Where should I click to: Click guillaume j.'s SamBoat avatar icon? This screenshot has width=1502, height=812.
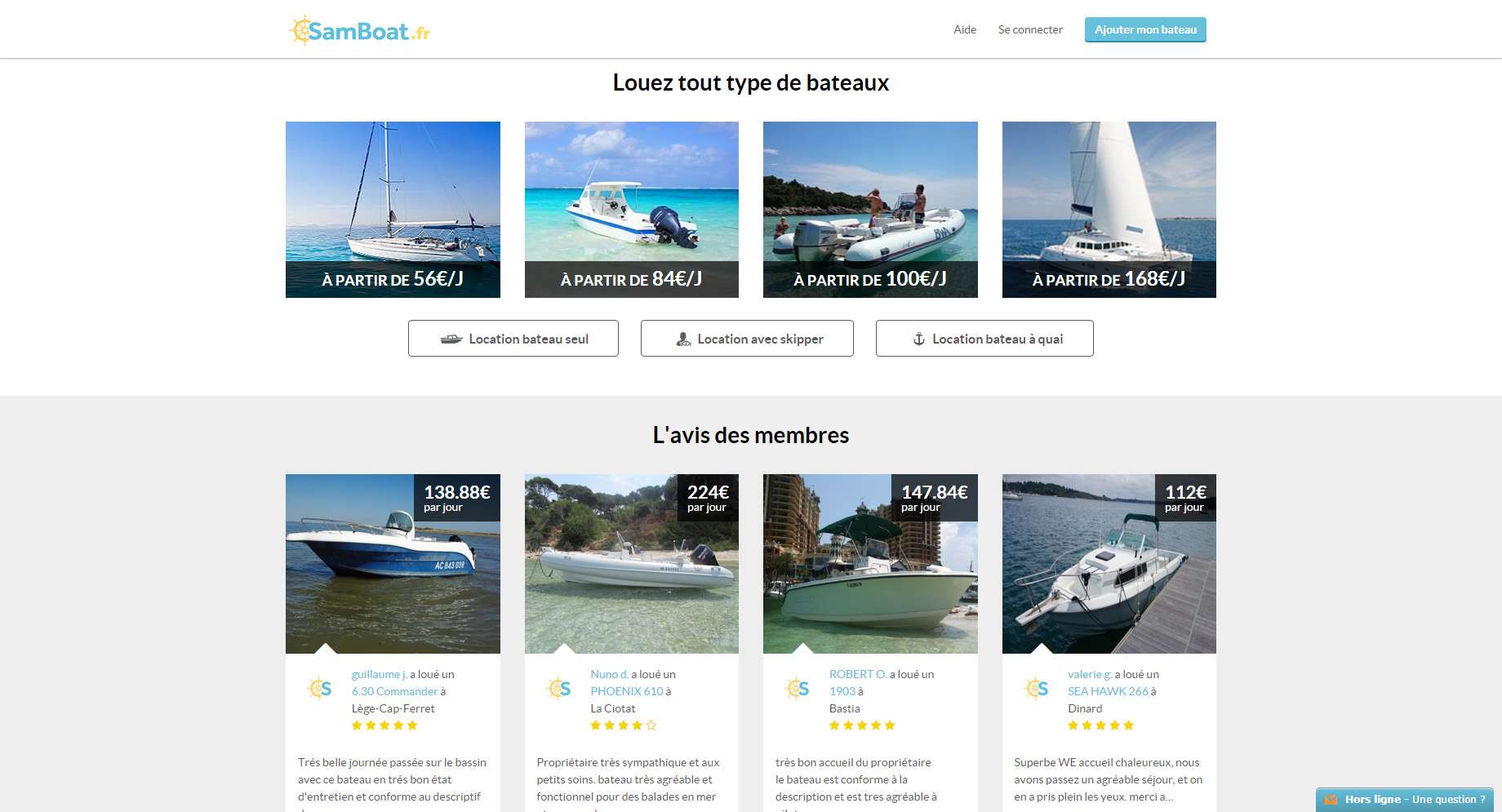[319, 689]
